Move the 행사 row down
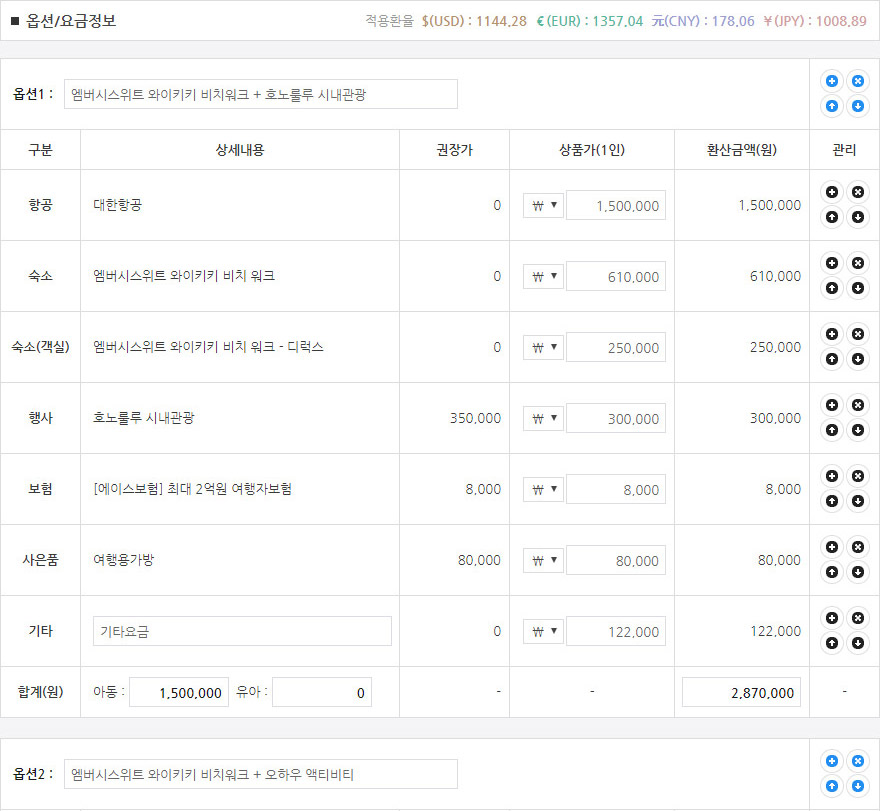The width and height of the screenshot is (880, 811). pos(858,430)
